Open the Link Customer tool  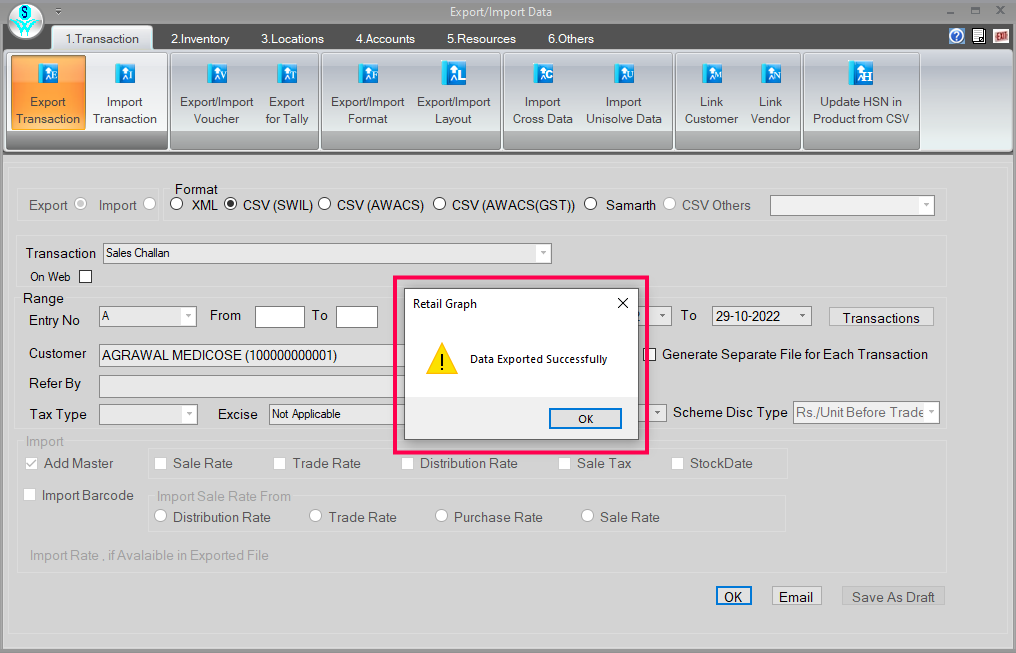(x=711, y=93)
